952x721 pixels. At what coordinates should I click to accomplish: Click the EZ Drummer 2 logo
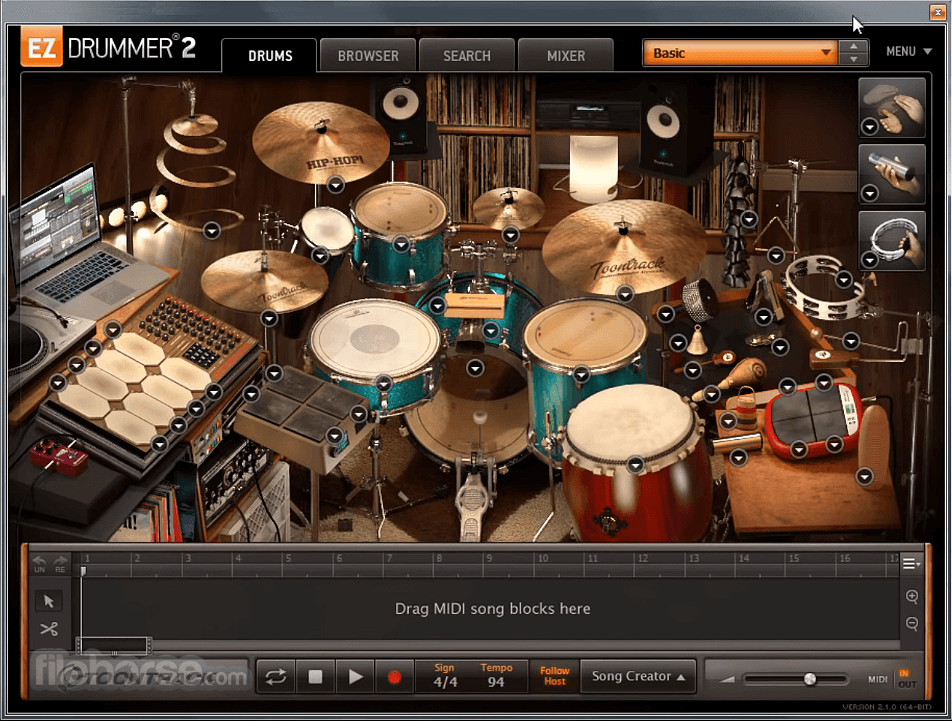109,47
